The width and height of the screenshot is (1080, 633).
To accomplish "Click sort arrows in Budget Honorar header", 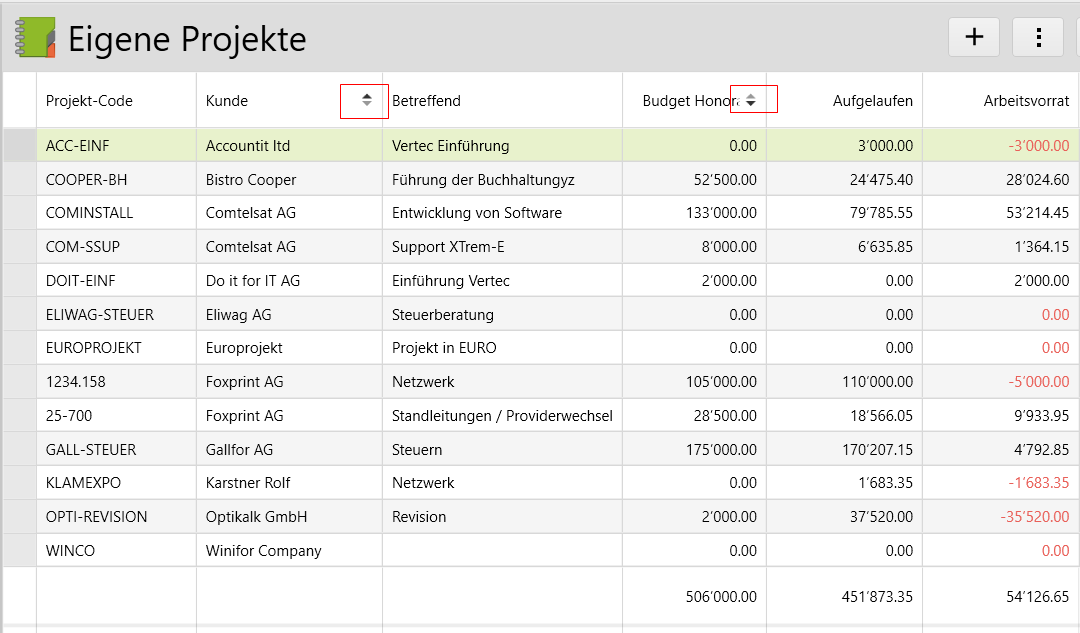I will pos(751,100).
